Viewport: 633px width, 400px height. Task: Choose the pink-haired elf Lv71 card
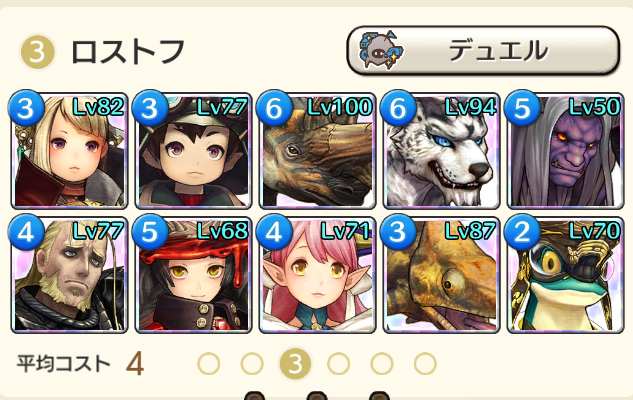317,275
